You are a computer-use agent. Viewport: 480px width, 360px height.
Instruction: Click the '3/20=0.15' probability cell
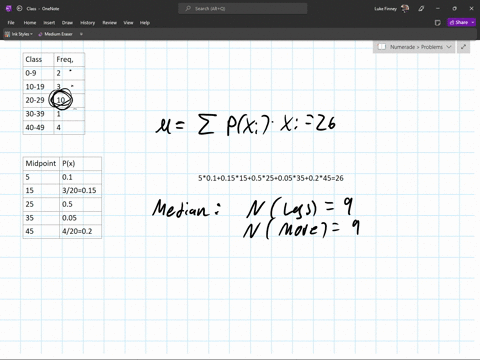point(80,190)
